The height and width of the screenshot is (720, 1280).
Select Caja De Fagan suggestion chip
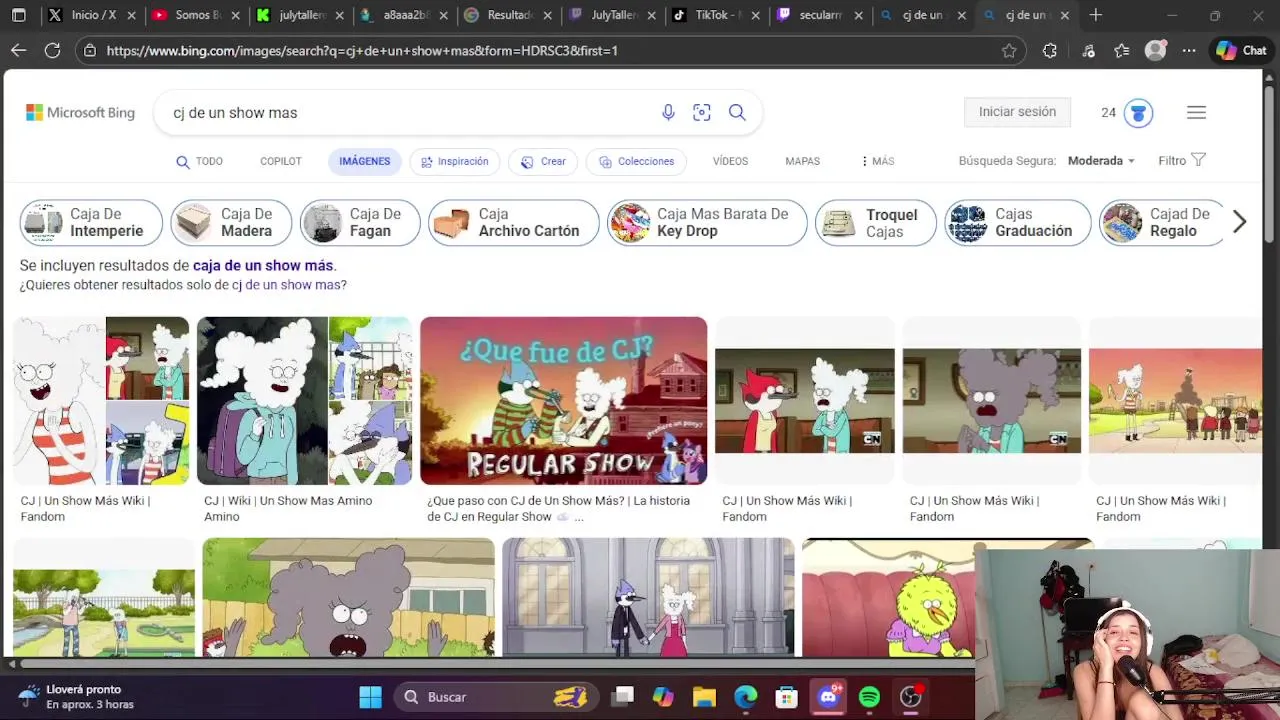coord(360,222)
